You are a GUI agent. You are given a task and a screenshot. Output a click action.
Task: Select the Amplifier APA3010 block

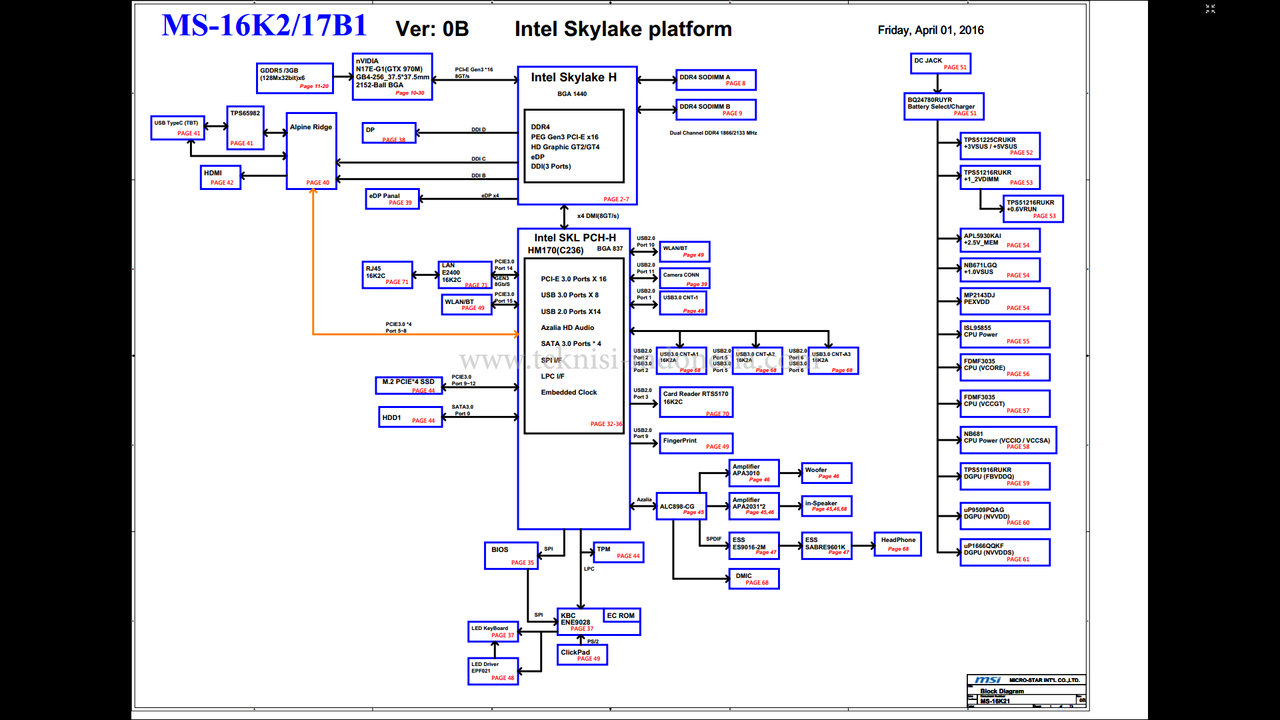[754, 473]
